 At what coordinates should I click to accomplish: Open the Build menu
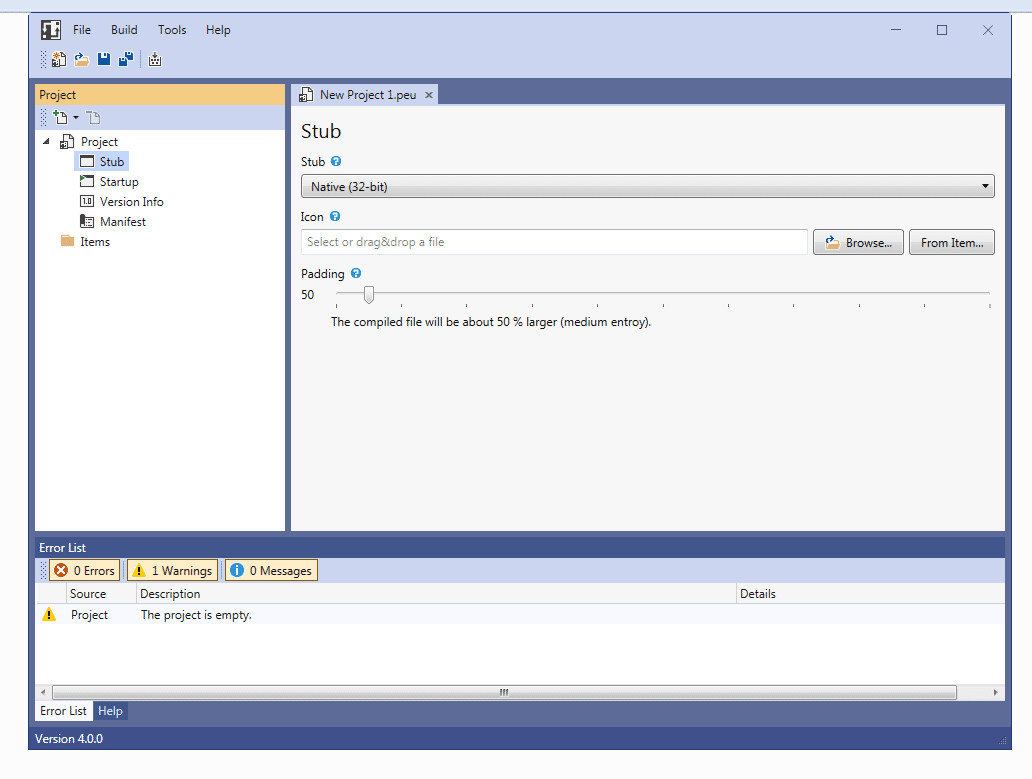pos(124,29)
